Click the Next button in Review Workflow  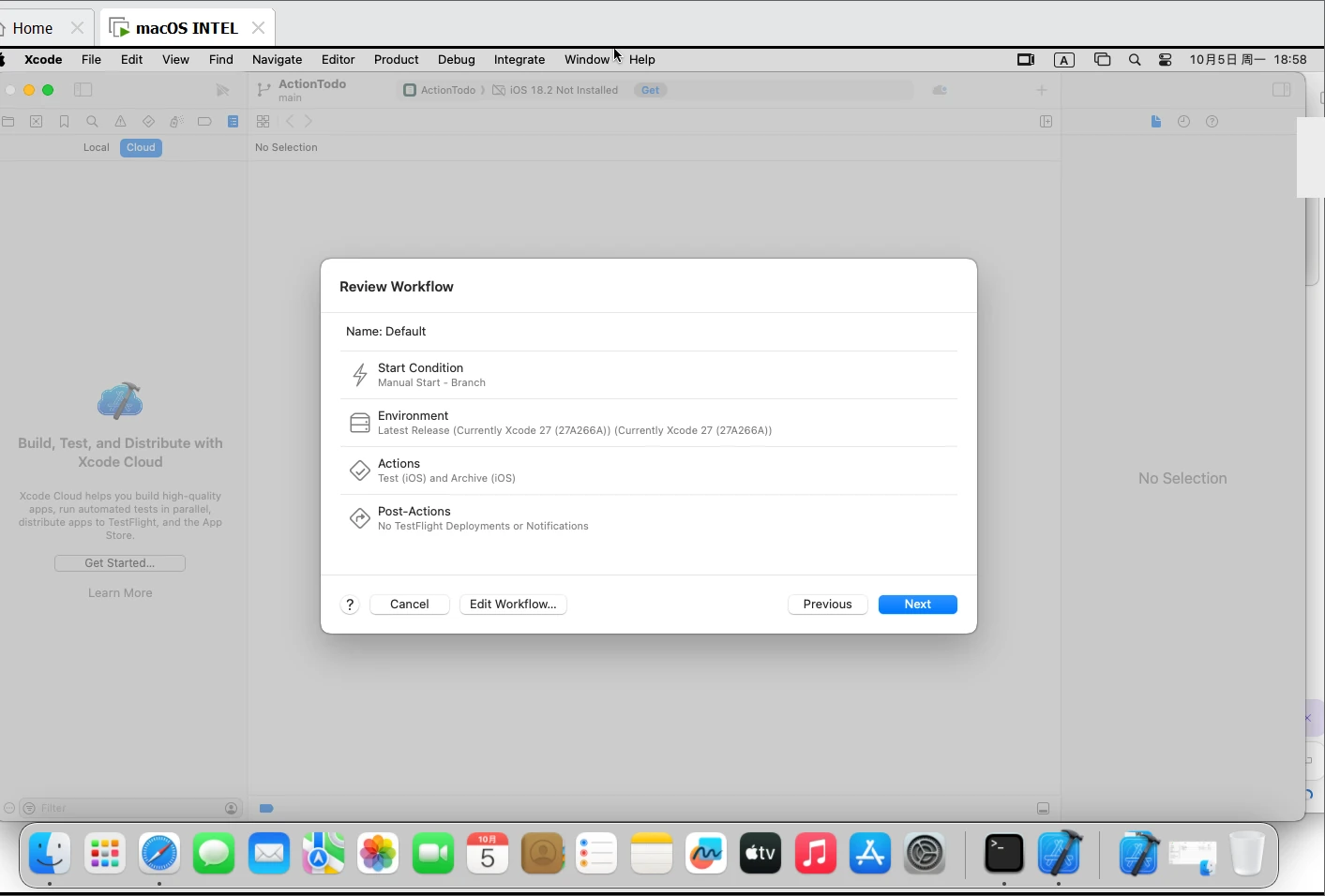point(917,605)
